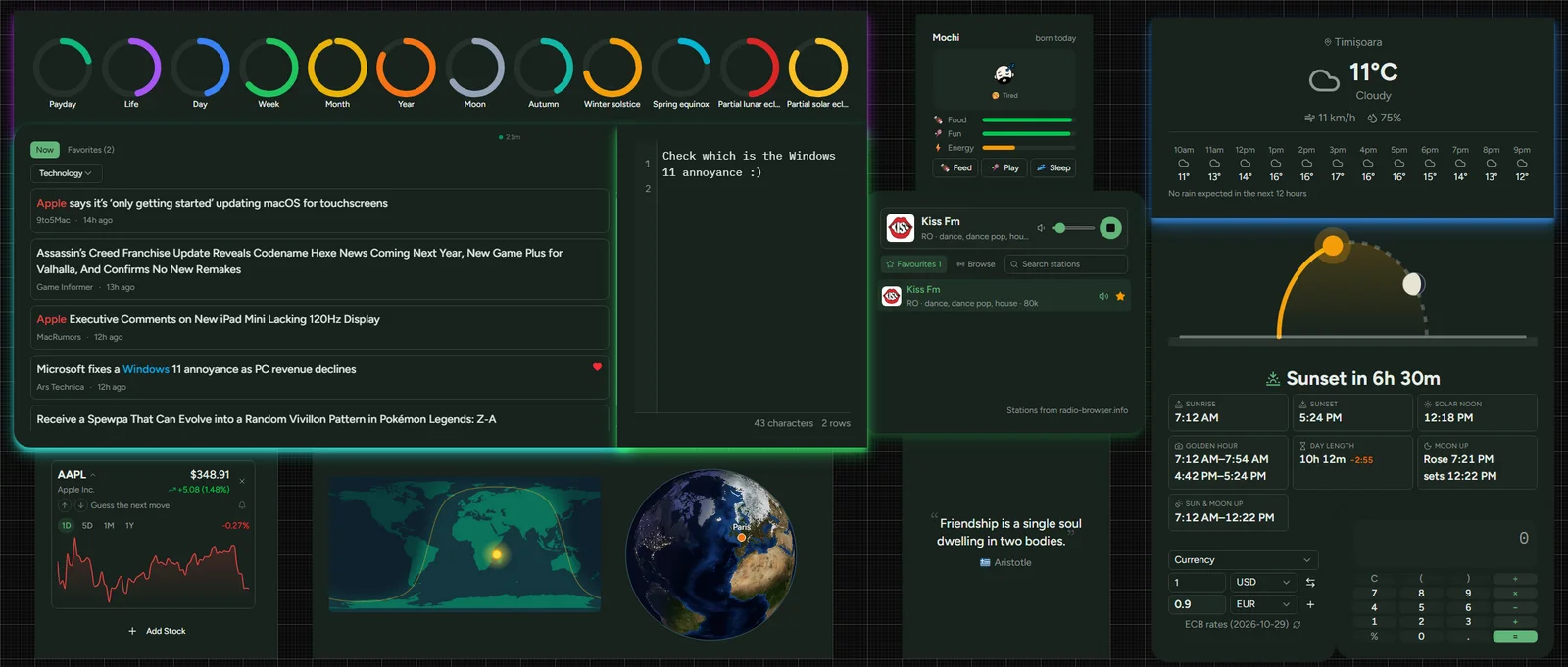The image size is (1568, 667).
Task: Open the Technology category dropdown
Action: [65, 173]
